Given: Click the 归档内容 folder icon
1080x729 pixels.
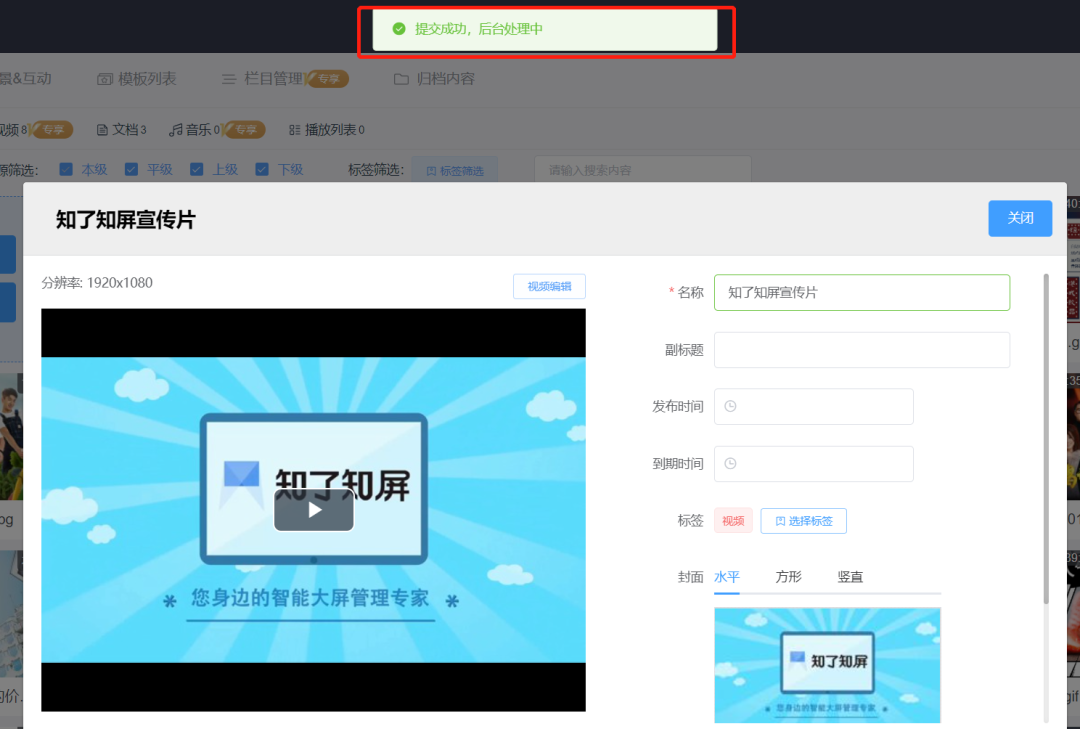Looking at the screenshot, I should [x=401, y=79].
